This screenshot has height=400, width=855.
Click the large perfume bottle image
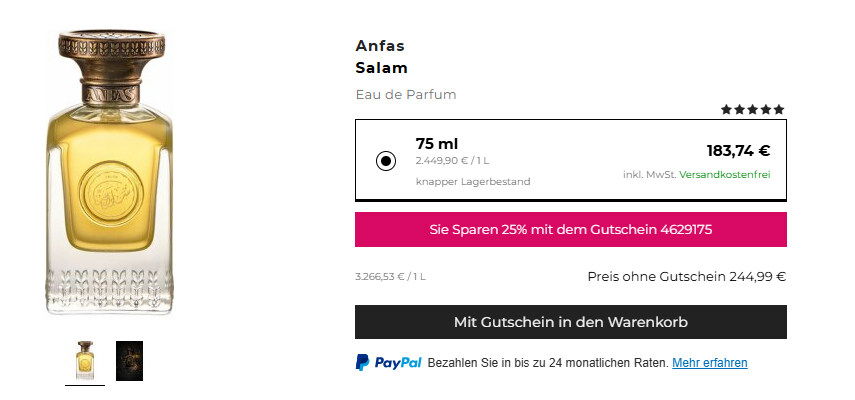click(x=110, y=172)
